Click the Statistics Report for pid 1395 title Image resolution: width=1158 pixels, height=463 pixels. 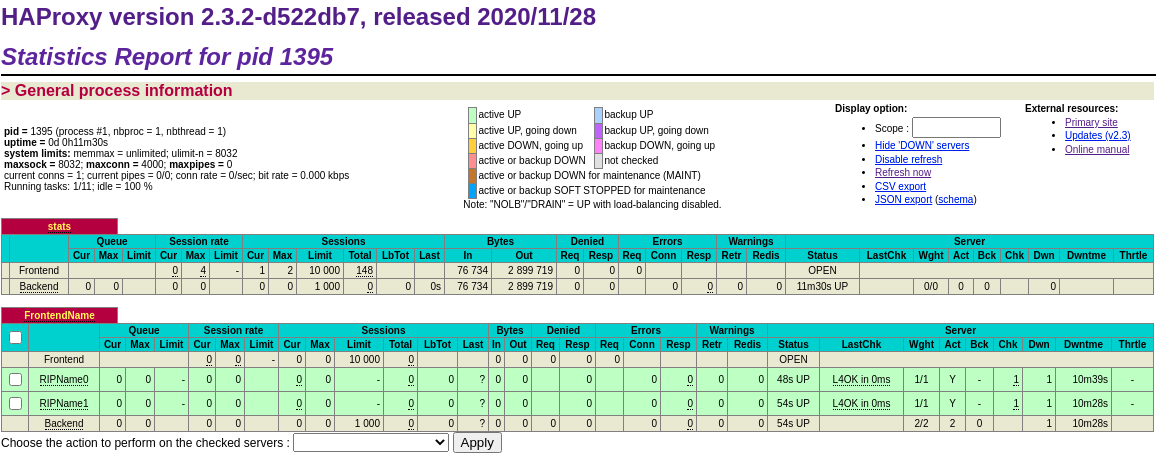point(167,57)
